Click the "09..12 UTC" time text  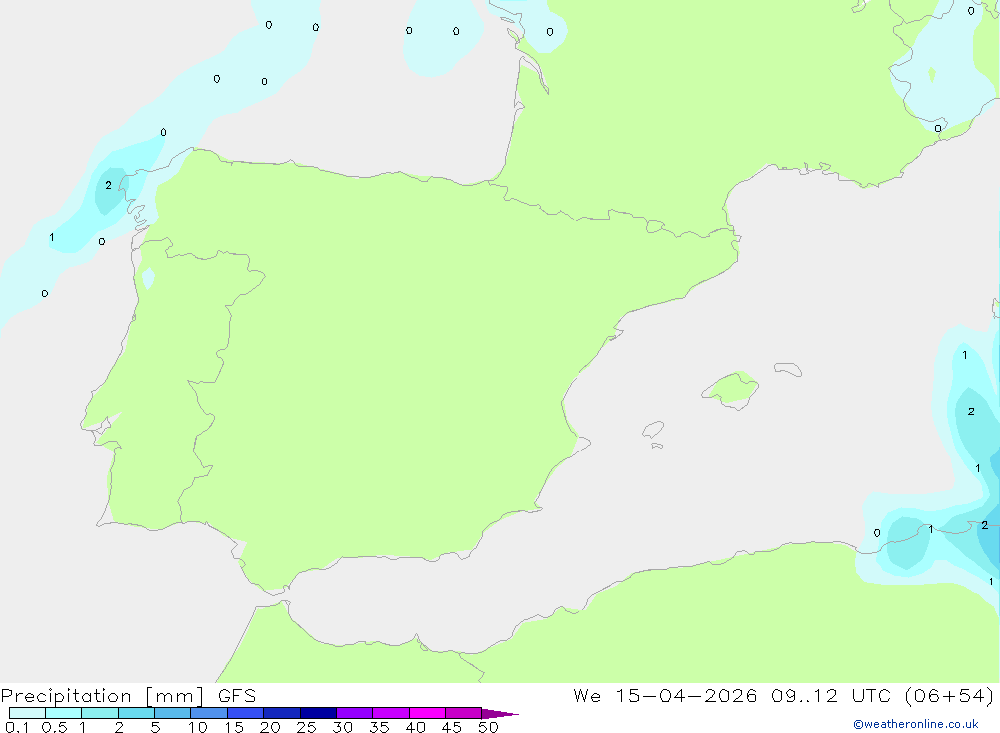click(x=830, y=695)
